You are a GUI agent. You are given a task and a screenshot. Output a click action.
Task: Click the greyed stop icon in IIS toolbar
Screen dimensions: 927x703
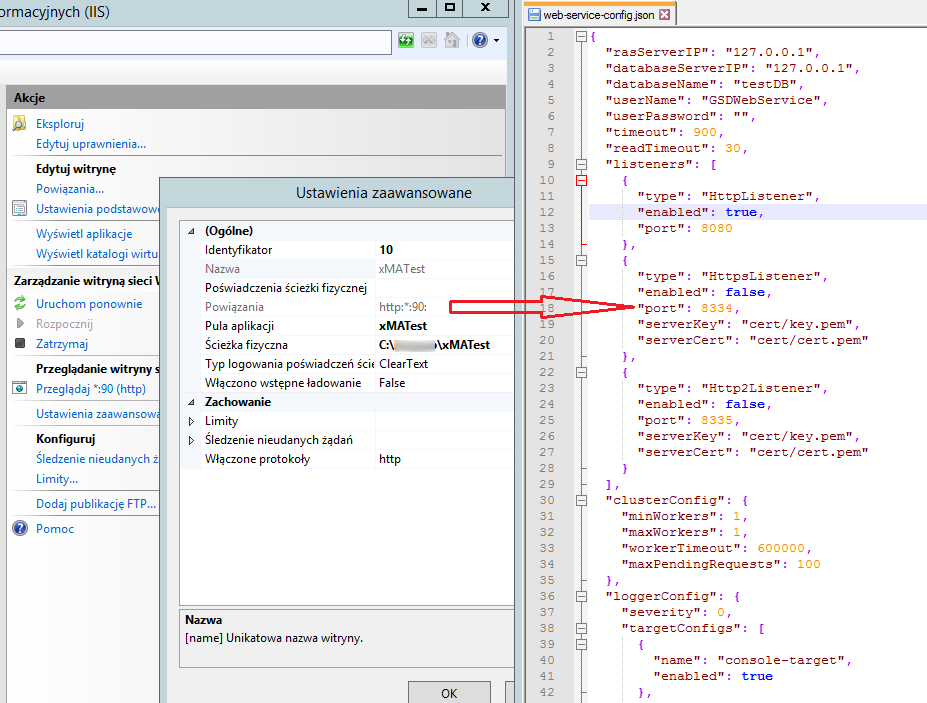point(429,40)
